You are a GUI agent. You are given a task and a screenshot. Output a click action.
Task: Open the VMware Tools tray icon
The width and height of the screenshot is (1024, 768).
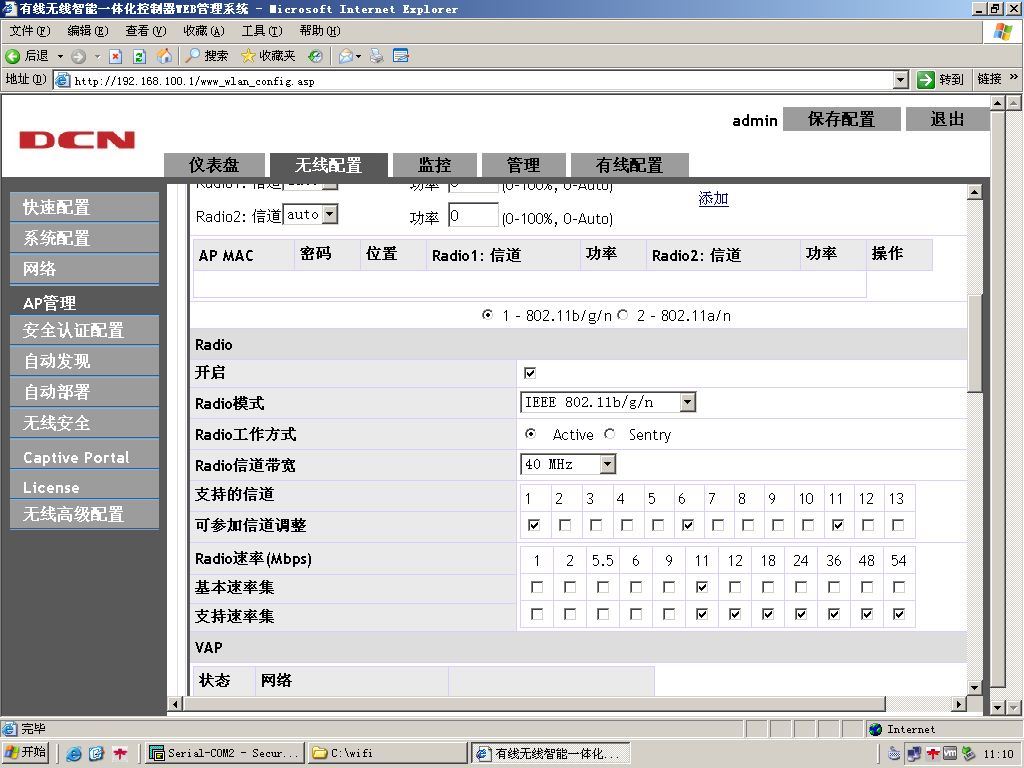pos(950,754)
